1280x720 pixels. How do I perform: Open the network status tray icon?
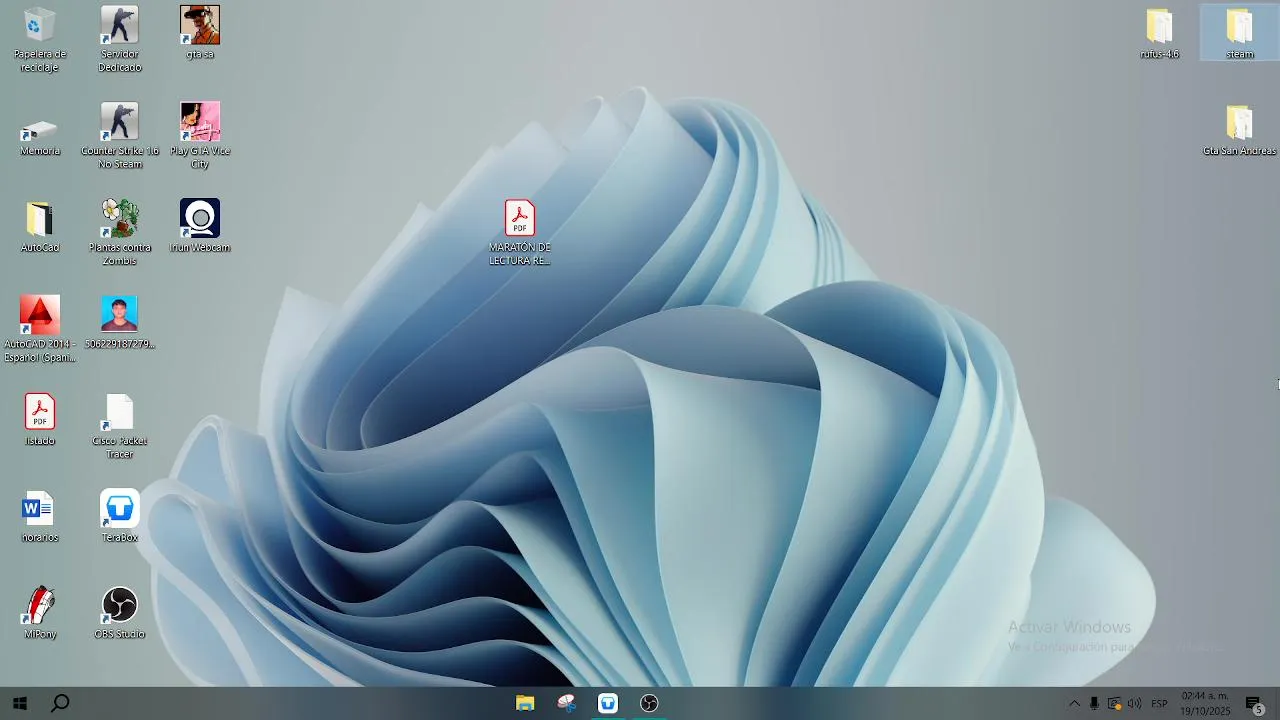tap(1114, 704)
